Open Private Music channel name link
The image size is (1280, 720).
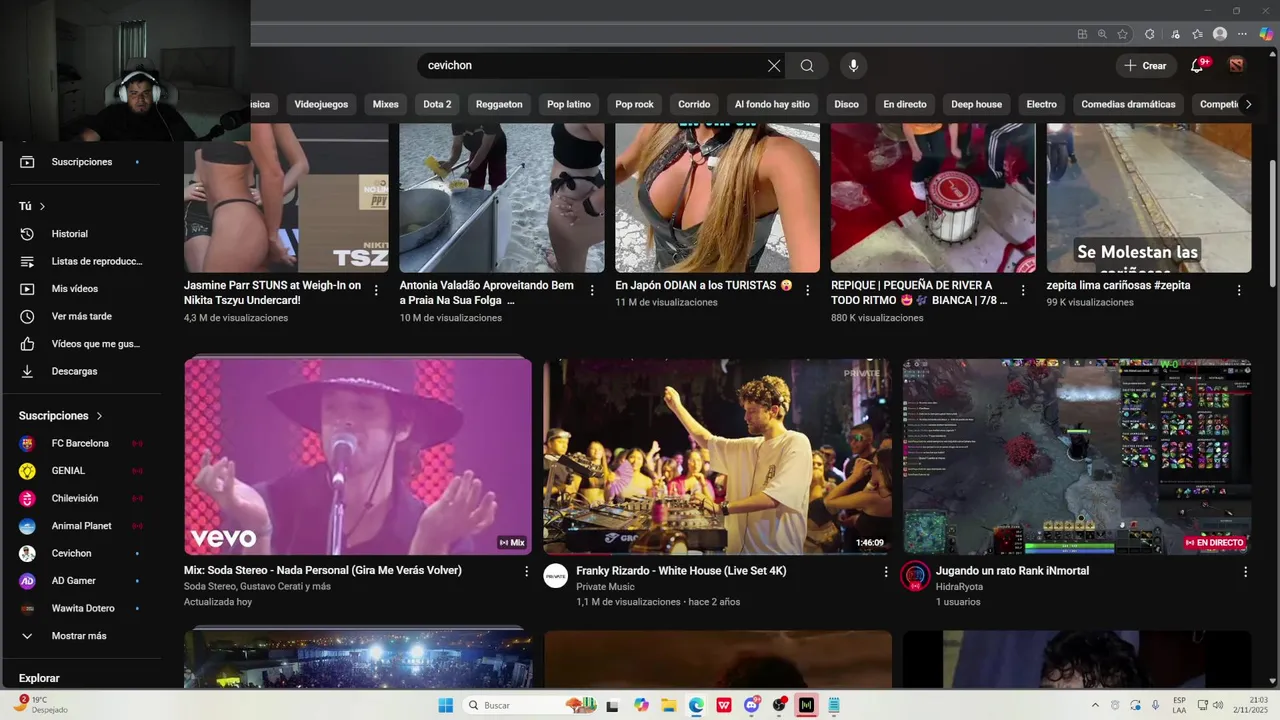point(605,587)
